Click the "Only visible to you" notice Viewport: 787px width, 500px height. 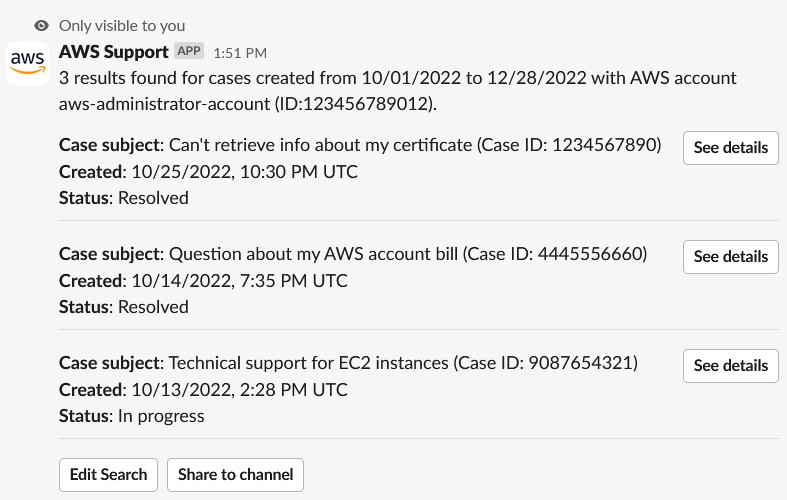[x=122, y=25]
